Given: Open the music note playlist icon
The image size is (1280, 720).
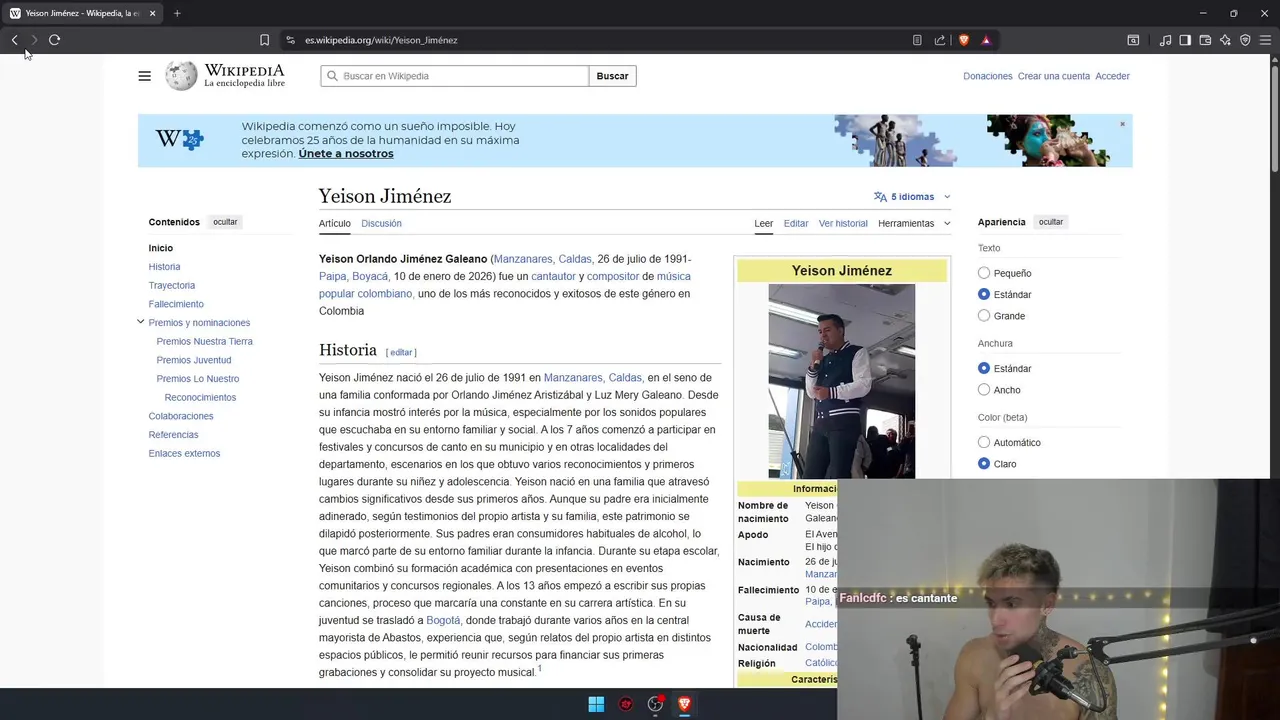Looking at the screenshot, I should tap(1165, 40).
